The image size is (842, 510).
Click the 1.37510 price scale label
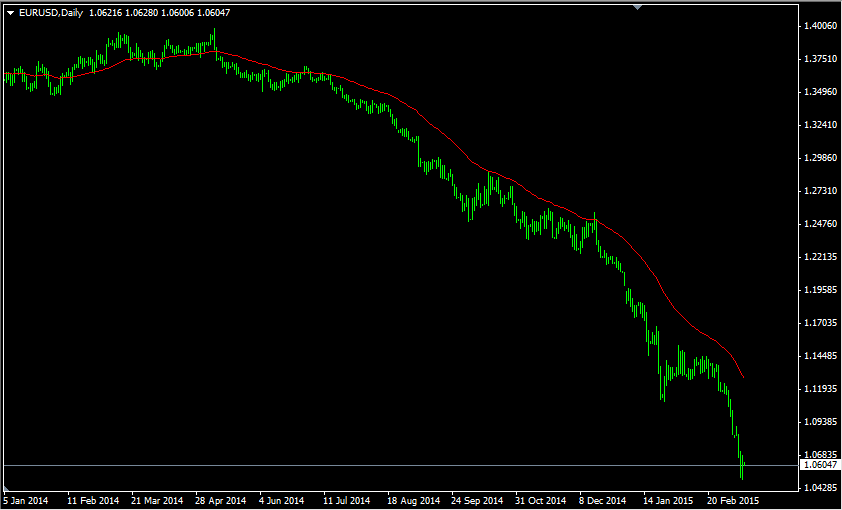tap(821, 59)
